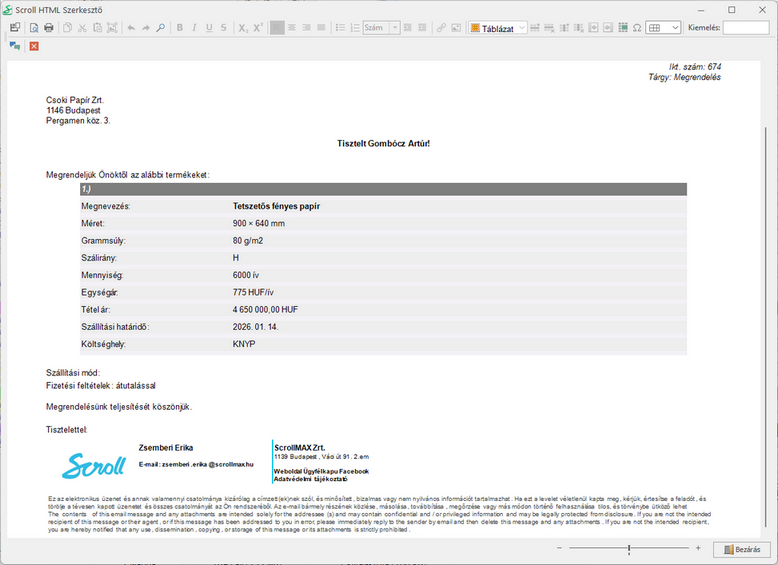This screenshot has height=565, width=778.
Task: Open print preview with the magnifier page icon
Action: coord(33,28)
